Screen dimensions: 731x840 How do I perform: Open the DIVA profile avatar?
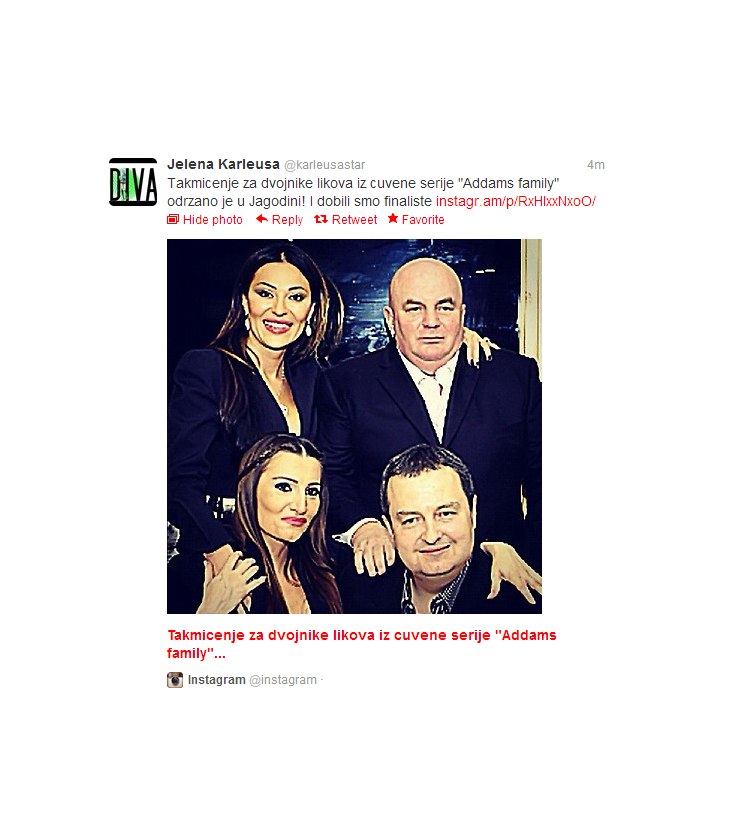point(133,182)
